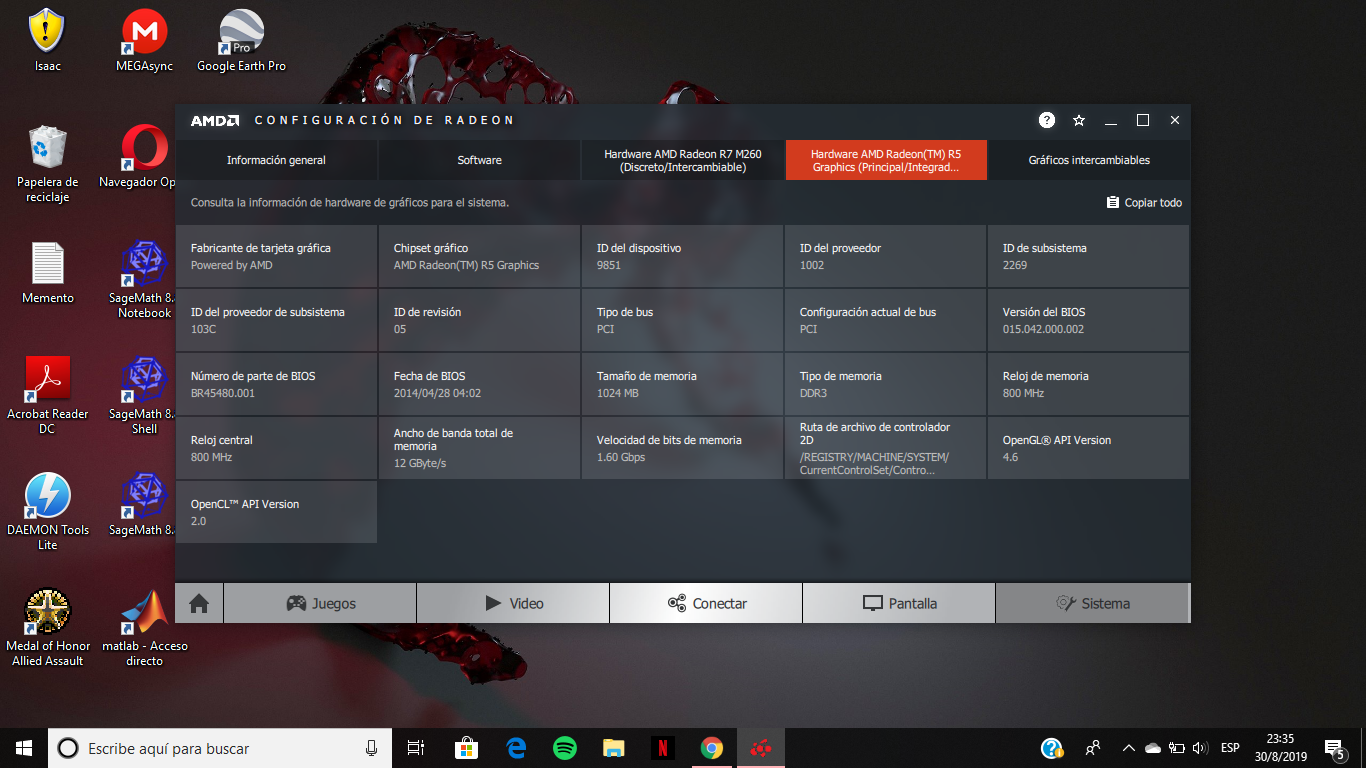Image resolution: width=1366 pixels, height=768 pixels.
Task: Open the Sistema section
Action: [1092, 603]
